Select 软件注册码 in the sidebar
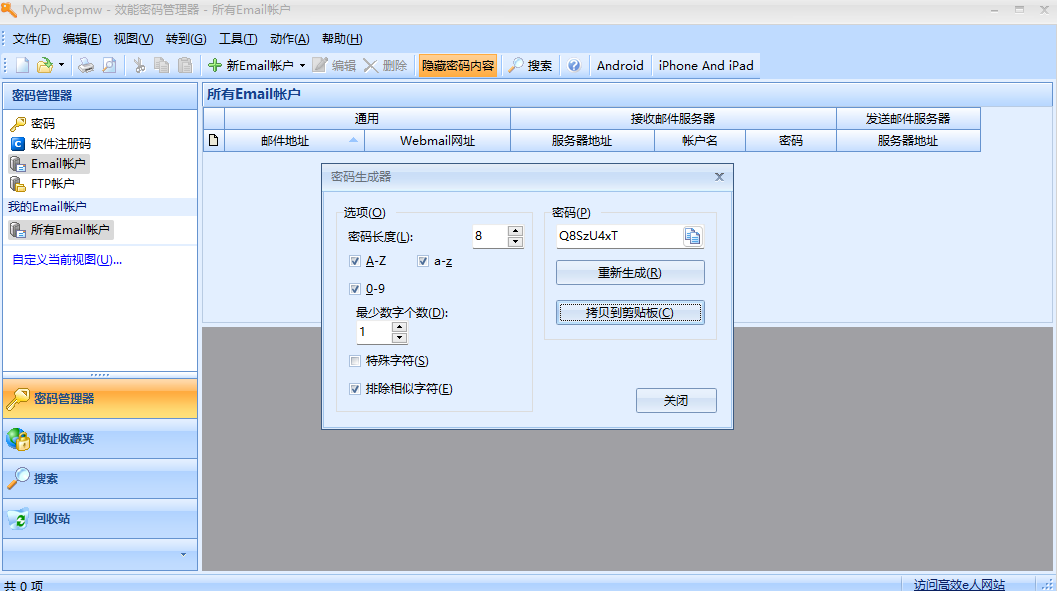 [x=51, y=144]
